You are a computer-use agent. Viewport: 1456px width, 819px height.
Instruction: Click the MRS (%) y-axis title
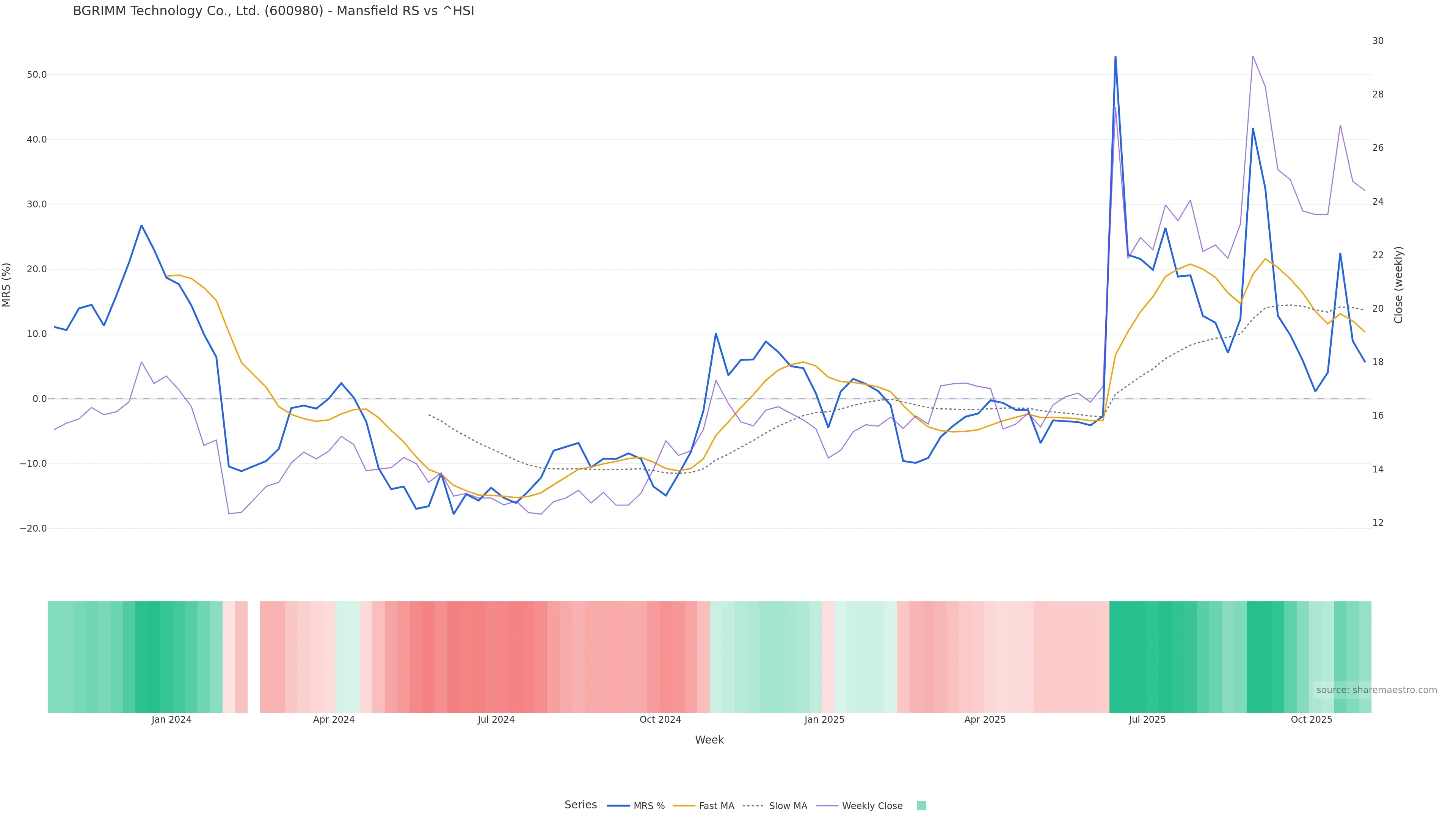point(7,285)
